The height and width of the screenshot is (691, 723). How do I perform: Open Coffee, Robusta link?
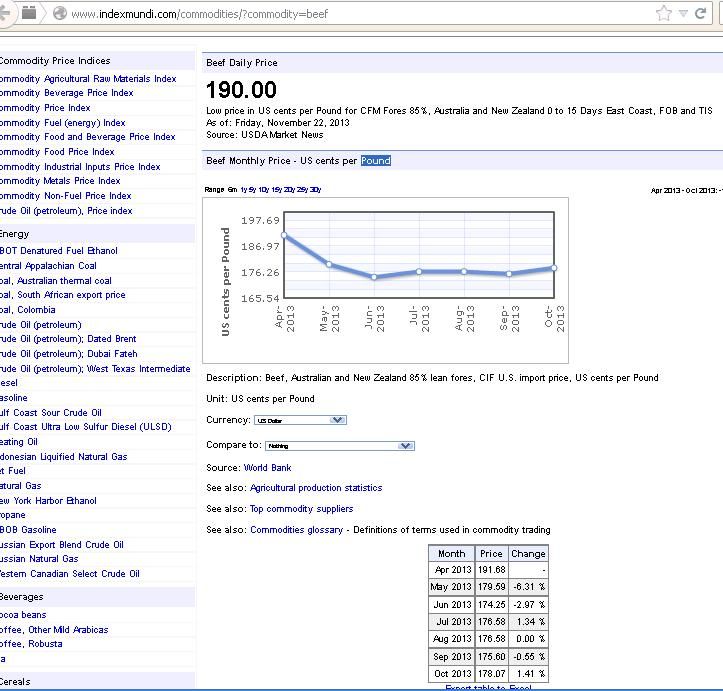click(x=31, y=644)
